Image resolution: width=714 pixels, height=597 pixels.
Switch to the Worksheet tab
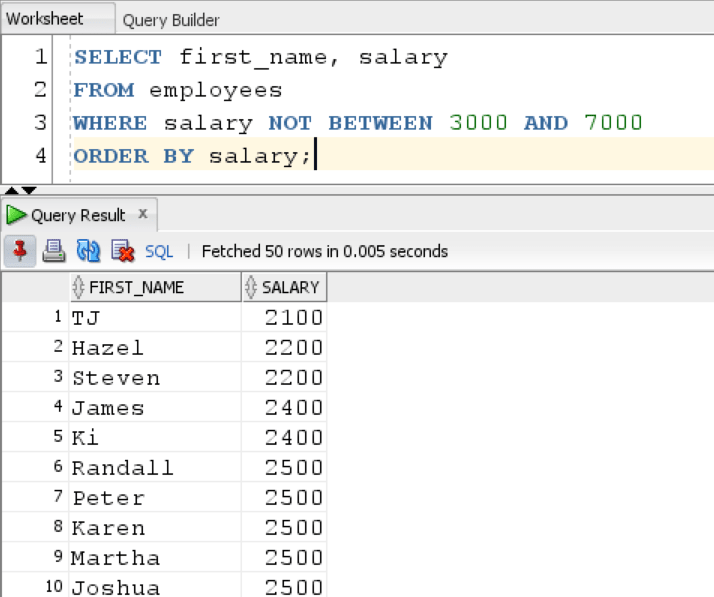coord(58,19)
